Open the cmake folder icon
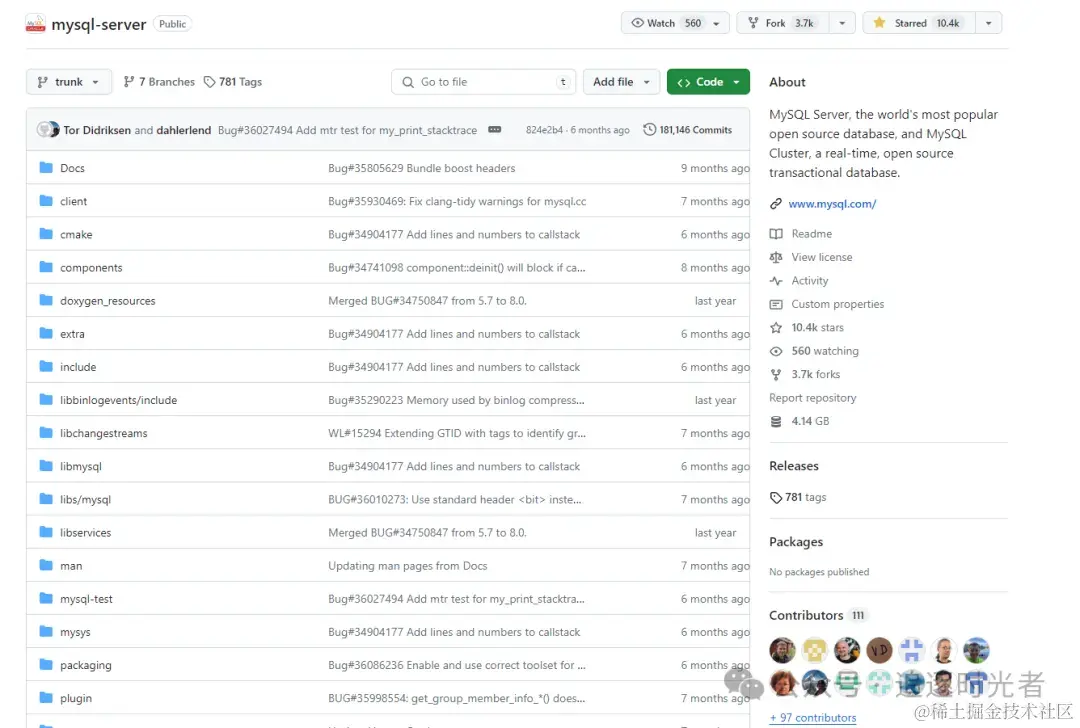Image resolution: width=1080 pixels, height=728 pixels. (x=46, y=233)
